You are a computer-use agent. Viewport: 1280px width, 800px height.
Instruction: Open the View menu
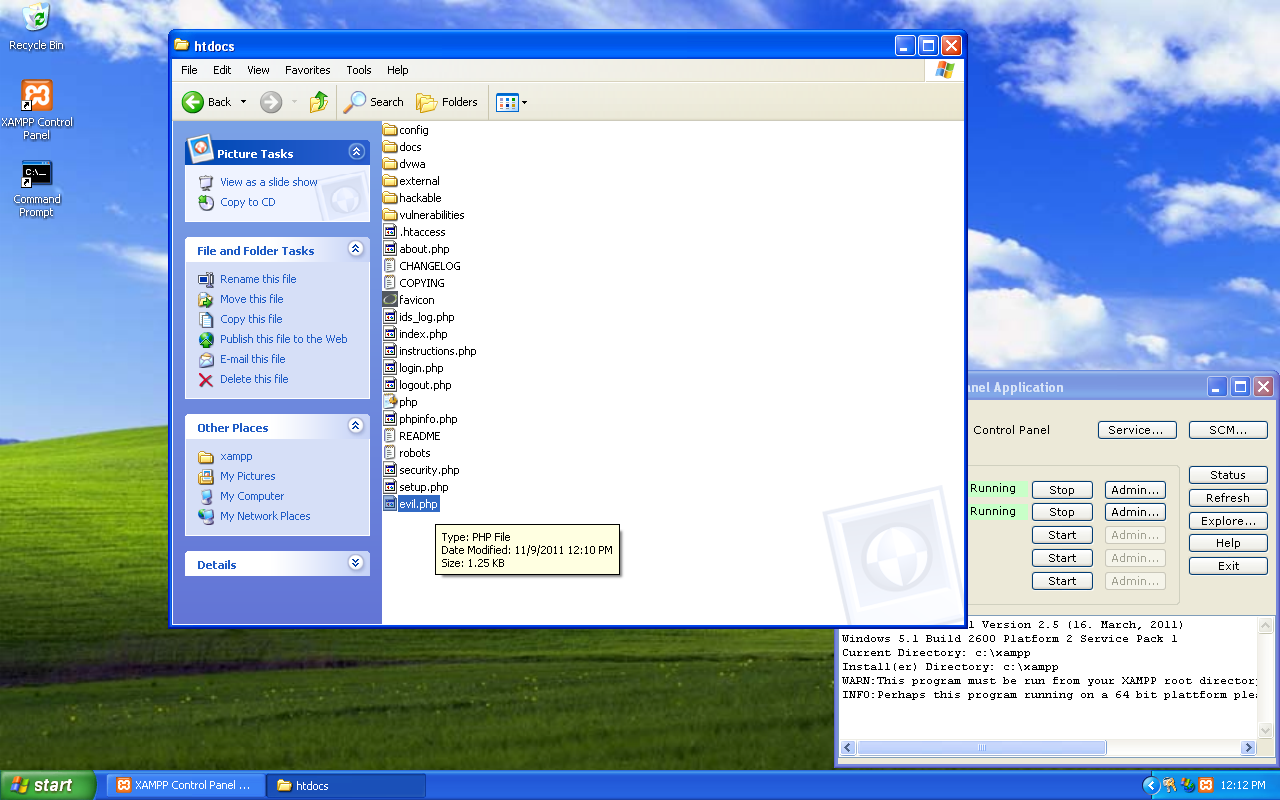258,70
